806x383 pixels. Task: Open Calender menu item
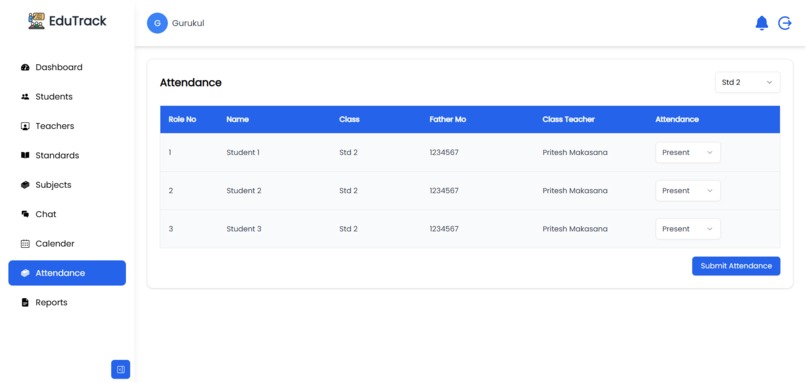67,244
